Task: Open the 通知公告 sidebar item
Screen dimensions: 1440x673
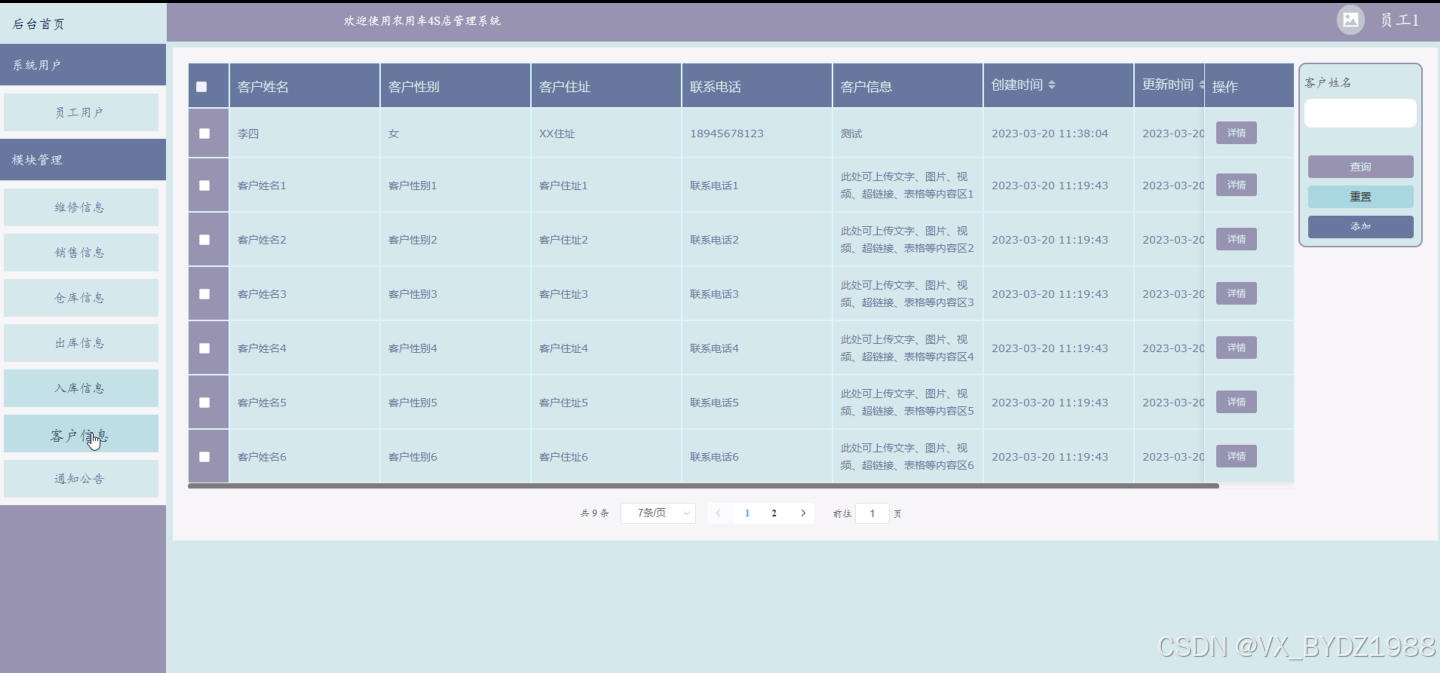Action: pos(81,479)
